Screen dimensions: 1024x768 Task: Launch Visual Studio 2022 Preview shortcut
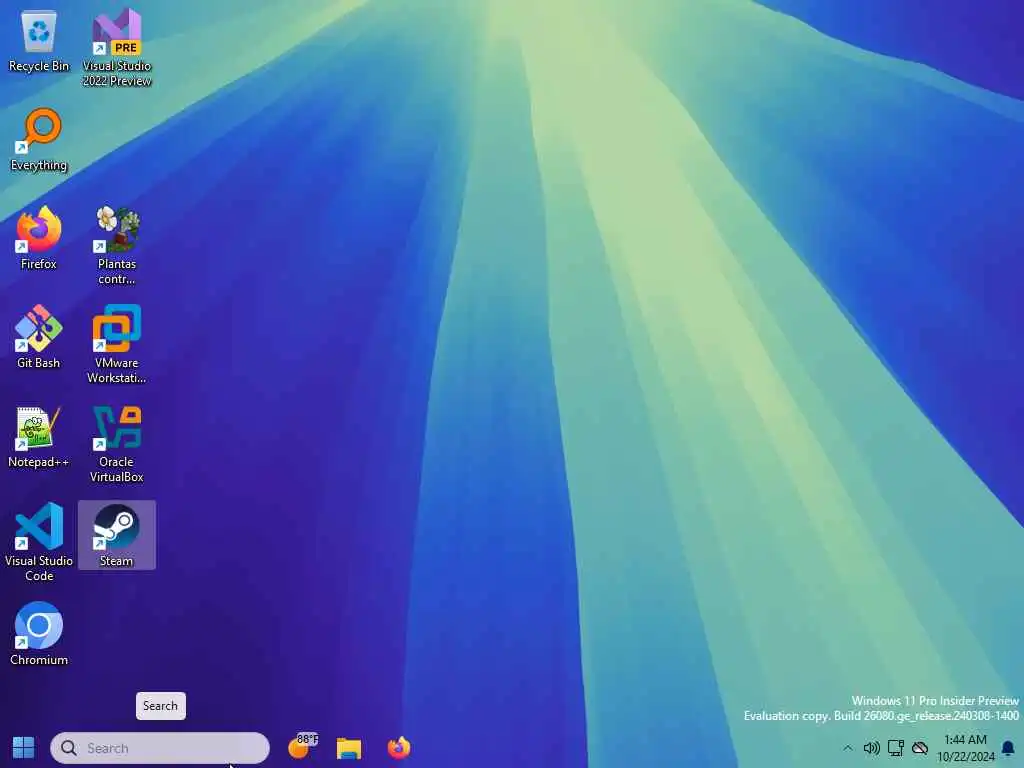117,47
